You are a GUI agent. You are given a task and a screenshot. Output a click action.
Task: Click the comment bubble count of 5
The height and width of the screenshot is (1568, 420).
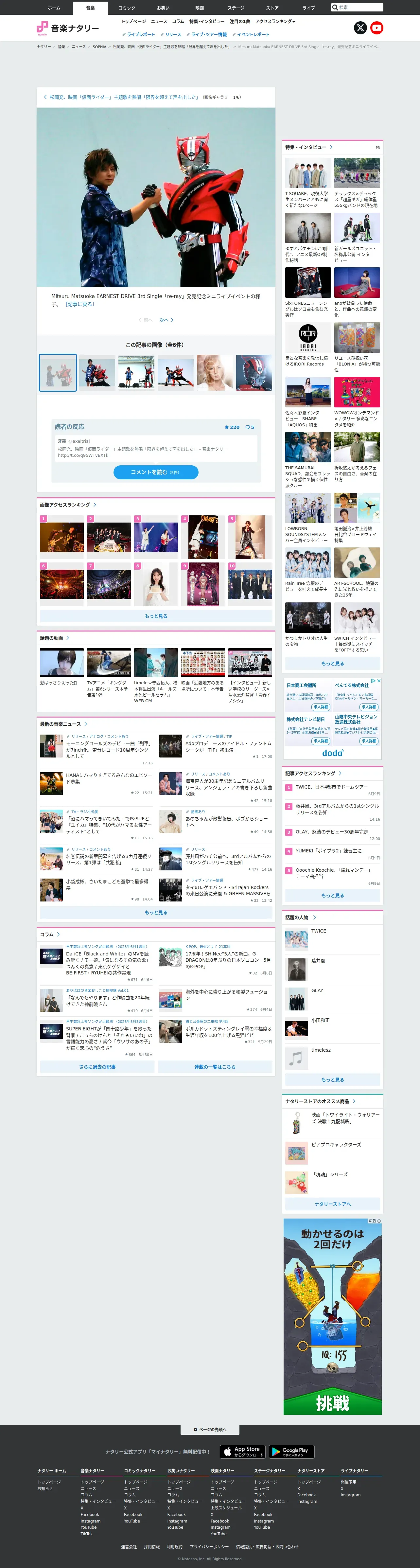tap(250, 427)
